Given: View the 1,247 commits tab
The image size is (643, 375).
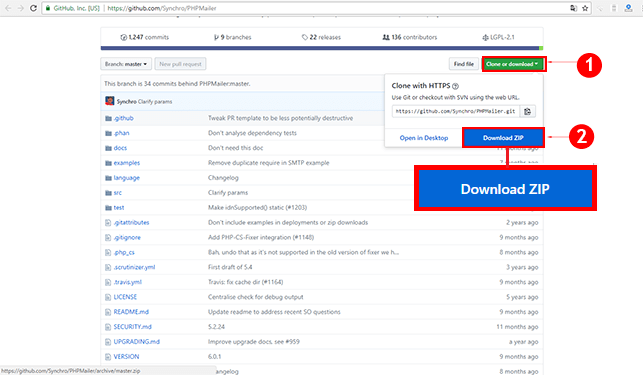Looking at the screenshot, I should click(x=144, y=37).
